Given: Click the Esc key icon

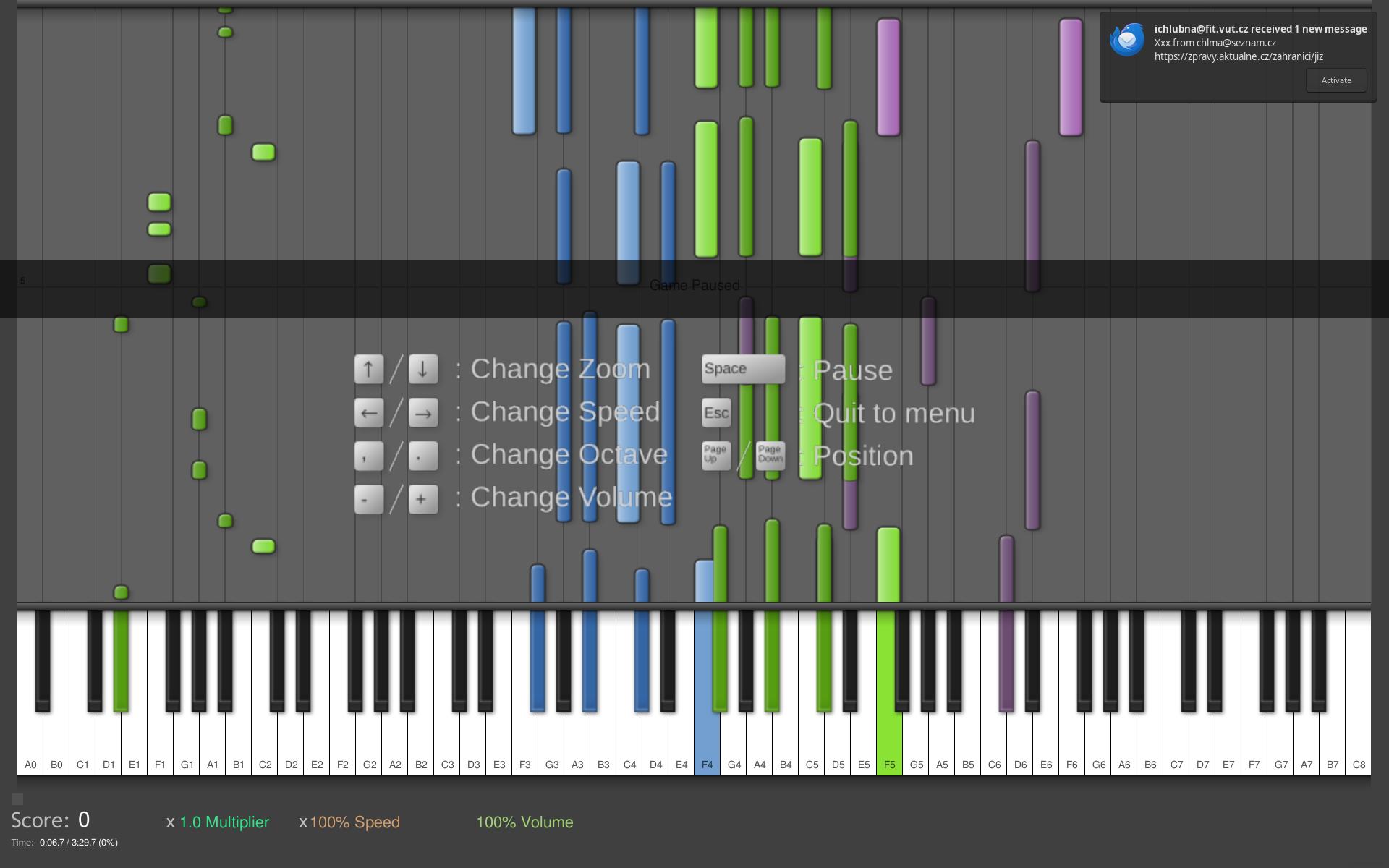Looking at the screenshot, I should point(716,413).
